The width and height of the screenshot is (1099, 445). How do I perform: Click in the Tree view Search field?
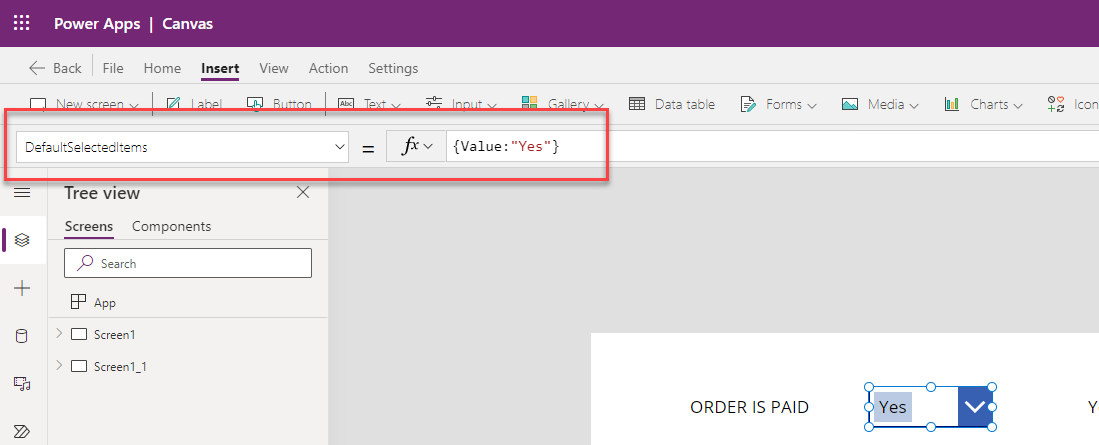(x=188, y=263)
